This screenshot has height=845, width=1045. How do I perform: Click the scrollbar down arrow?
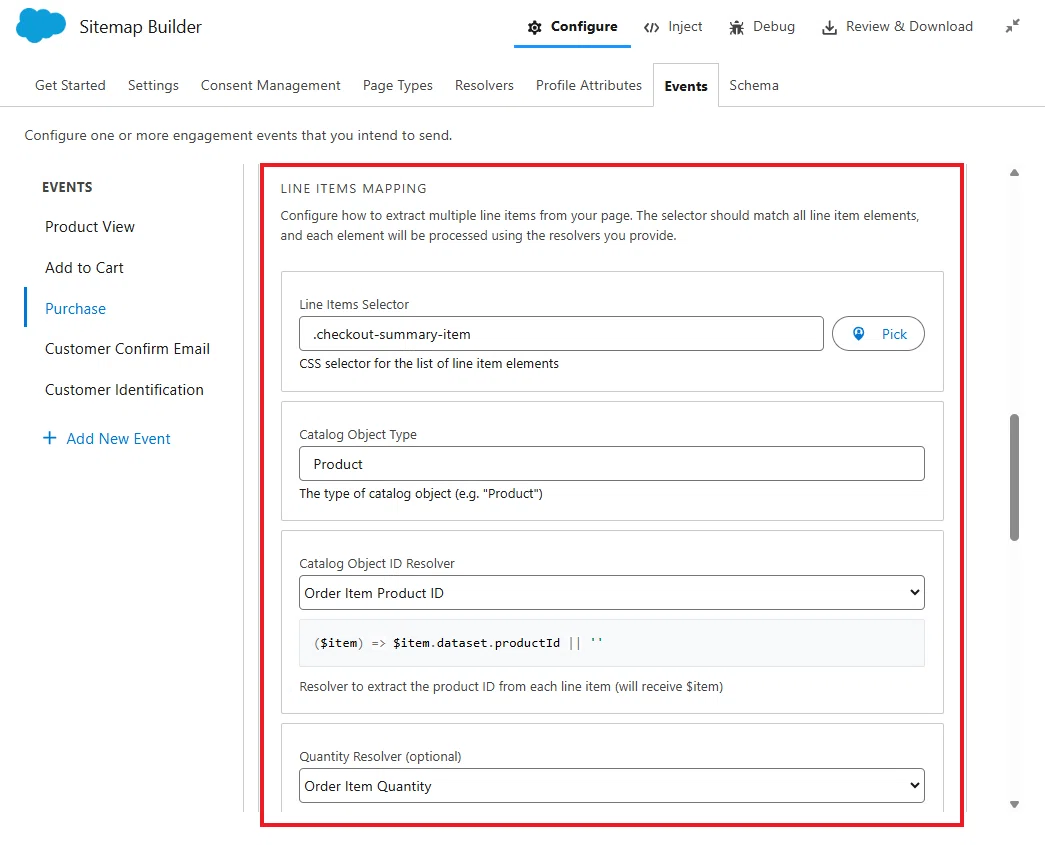(x=1014, y=804)
